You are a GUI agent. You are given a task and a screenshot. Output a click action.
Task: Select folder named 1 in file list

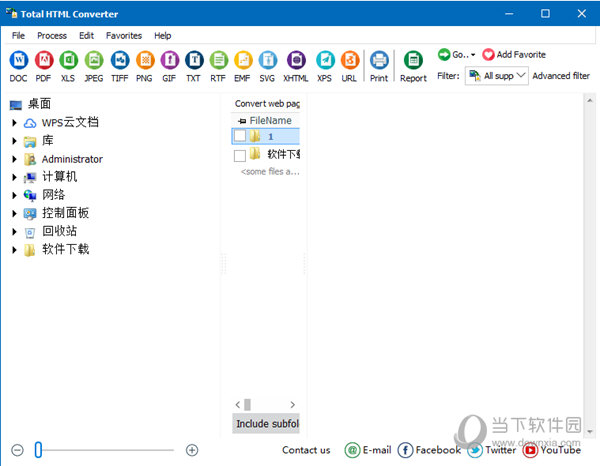[x=266, y=136]
